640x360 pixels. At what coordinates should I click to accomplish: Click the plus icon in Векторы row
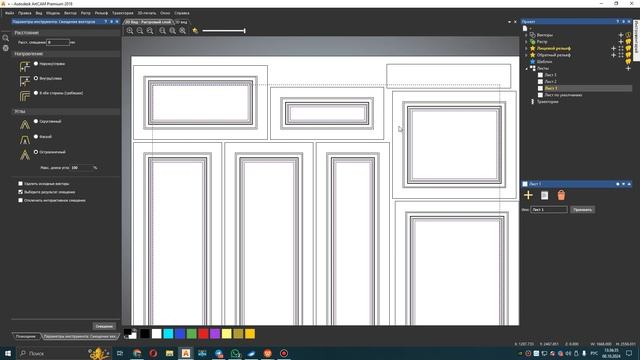click(621, 35)
